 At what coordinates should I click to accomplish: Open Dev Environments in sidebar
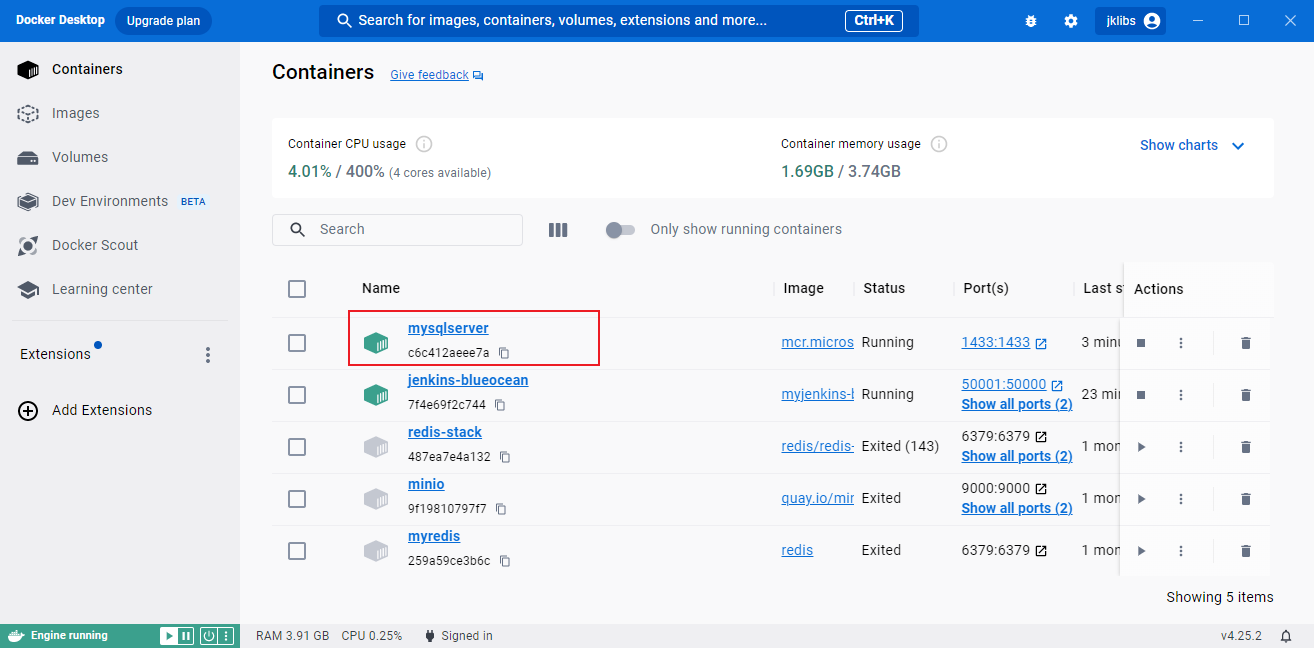coord(120,202)
